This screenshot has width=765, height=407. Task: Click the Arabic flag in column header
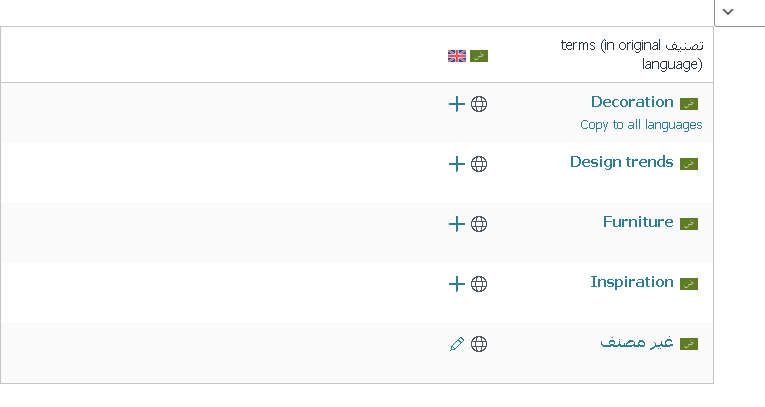click(x=479, y=56)
